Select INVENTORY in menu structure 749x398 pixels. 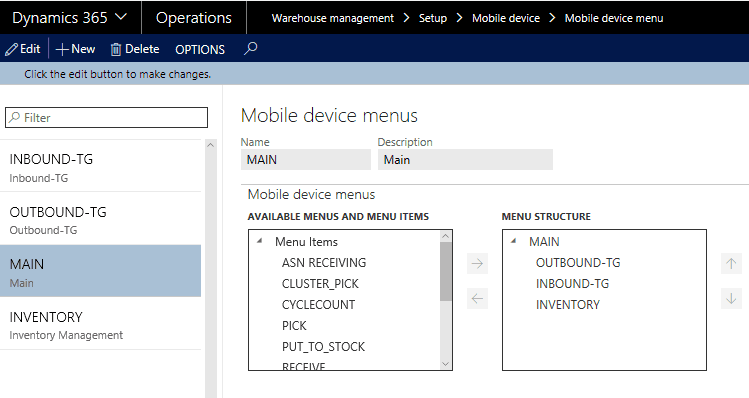(567, 305)
